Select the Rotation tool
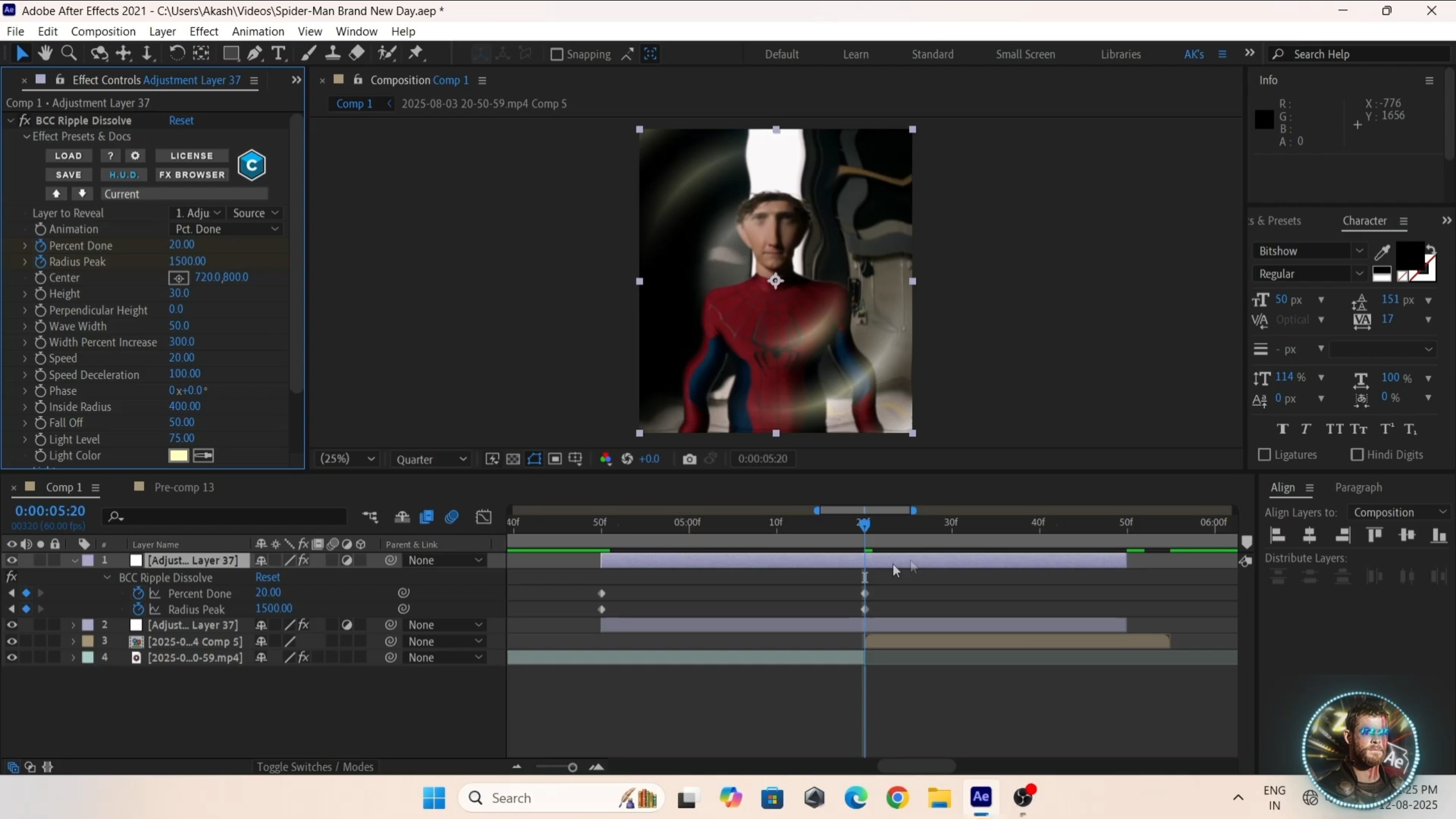 coord(177,54)
